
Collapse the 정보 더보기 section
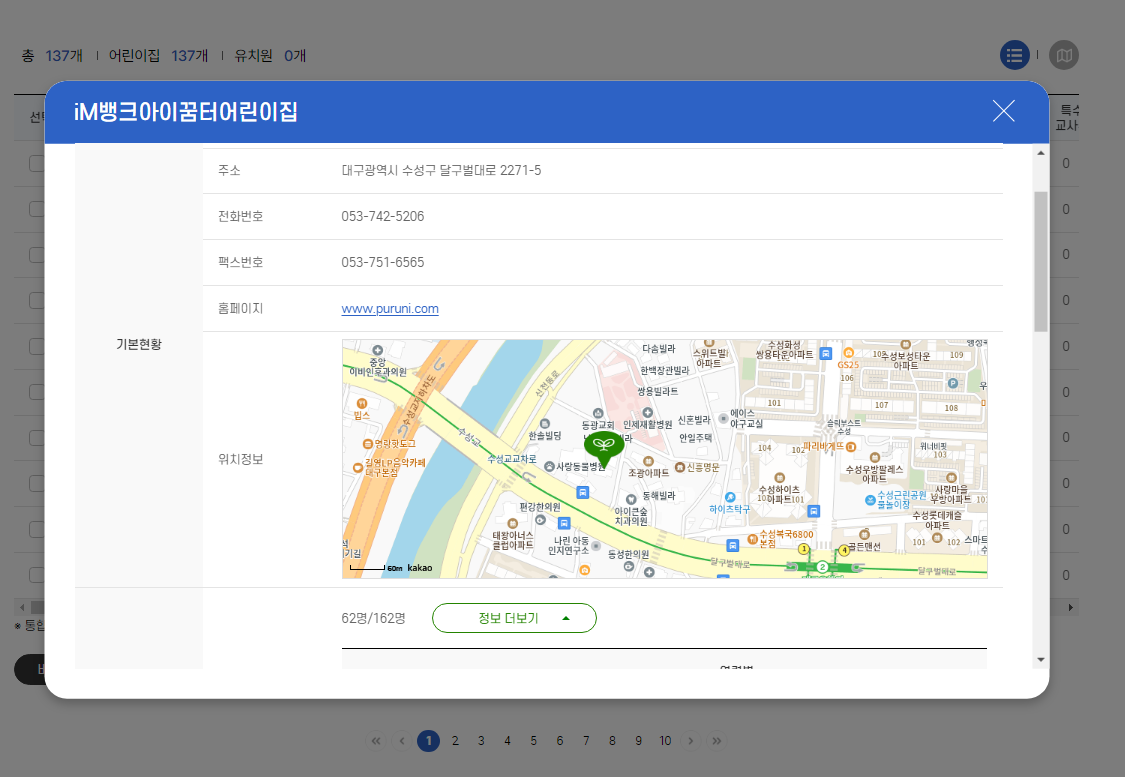point(514,618)
